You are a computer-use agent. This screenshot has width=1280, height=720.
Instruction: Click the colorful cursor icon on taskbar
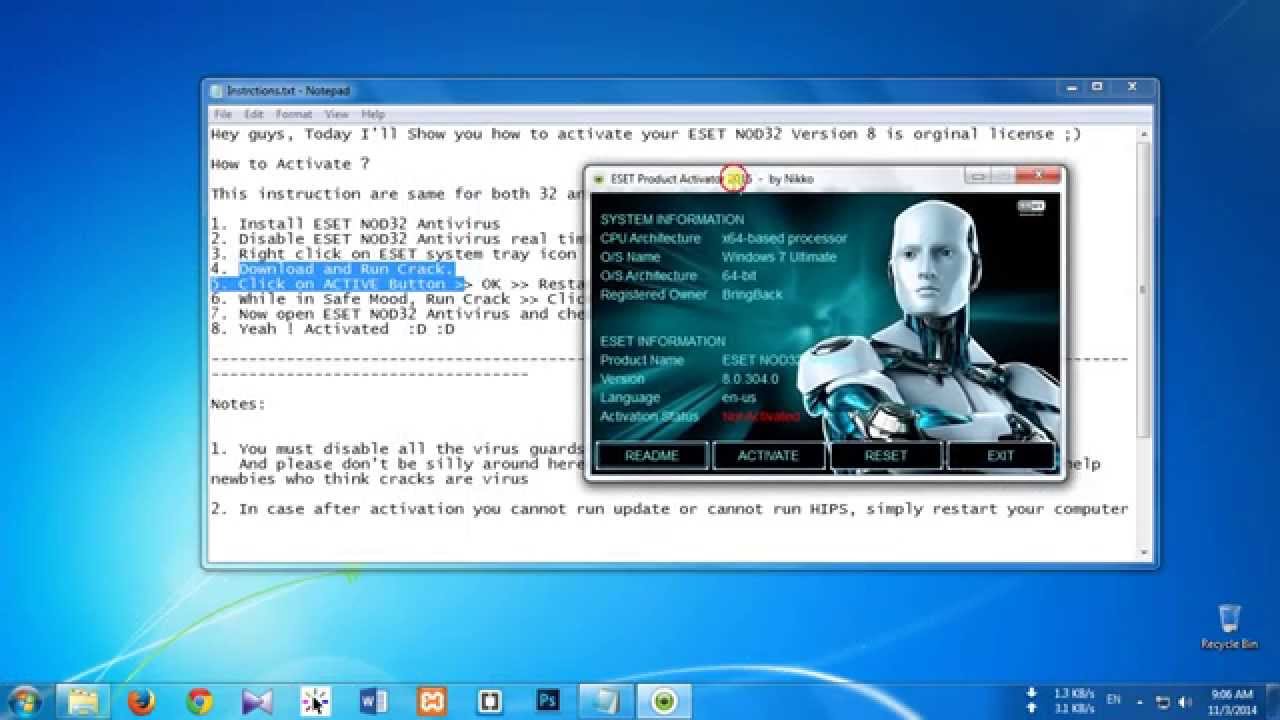315,701
